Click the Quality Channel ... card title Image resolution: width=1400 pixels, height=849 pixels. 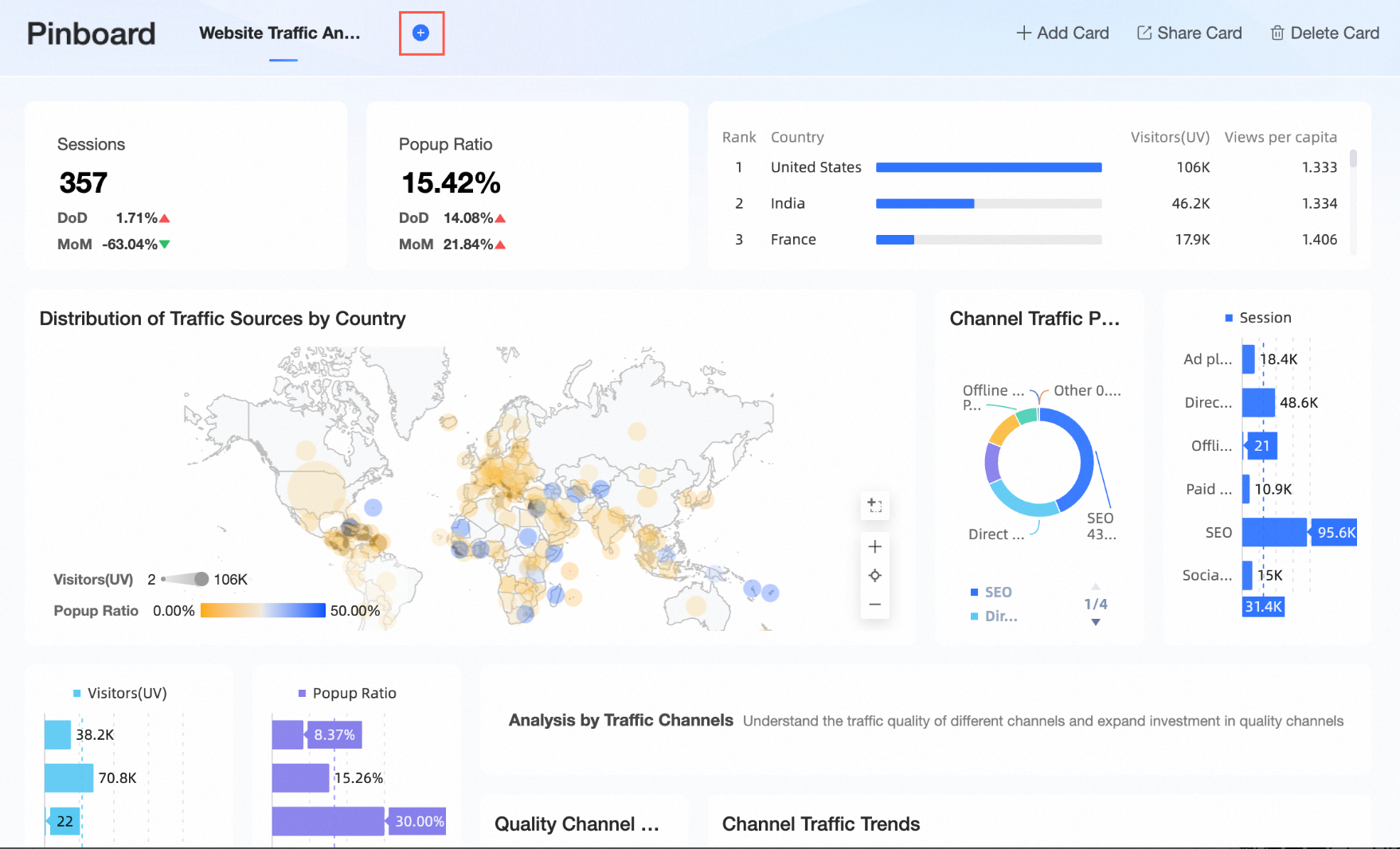577,824
